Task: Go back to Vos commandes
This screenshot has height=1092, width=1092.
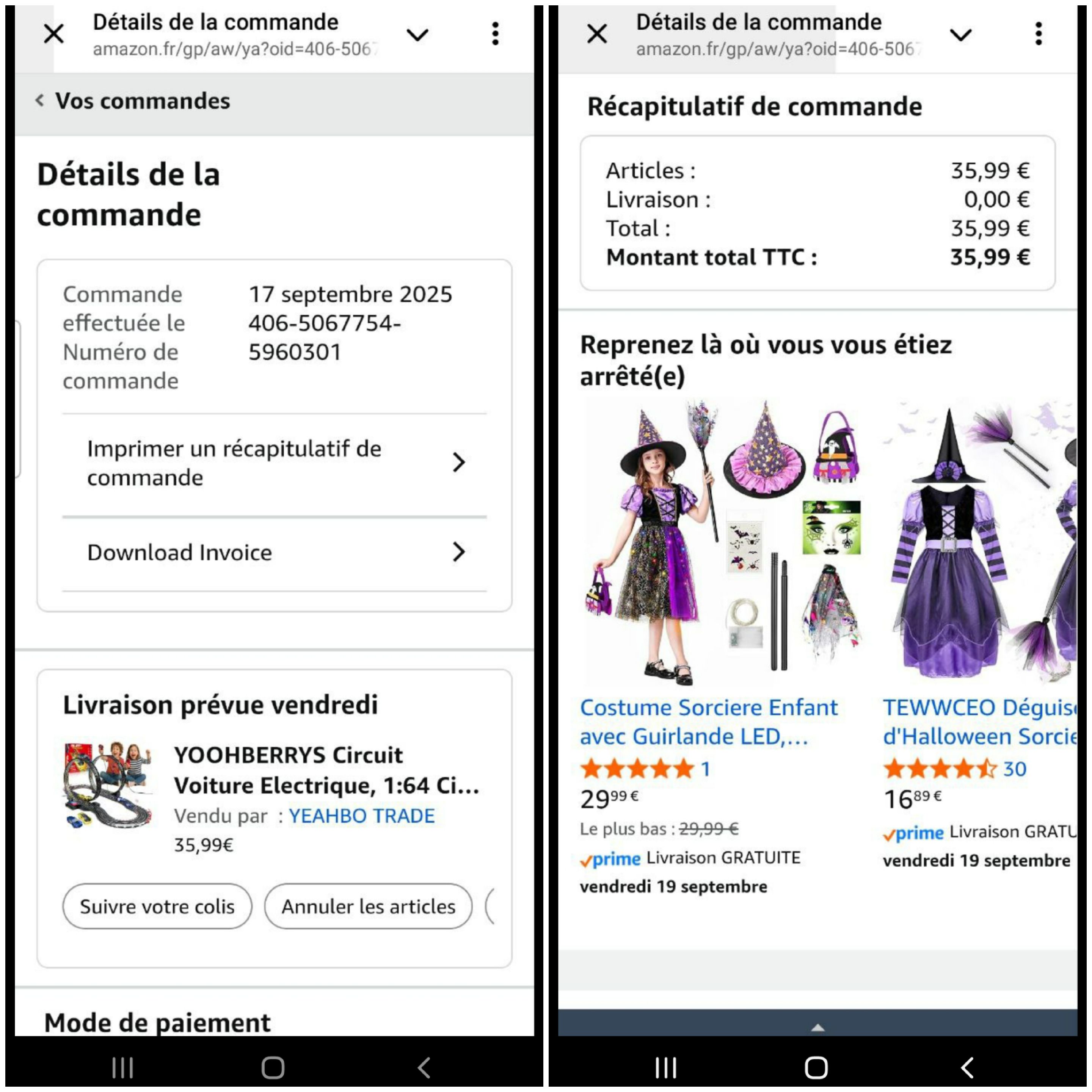Action: (133, 101)
